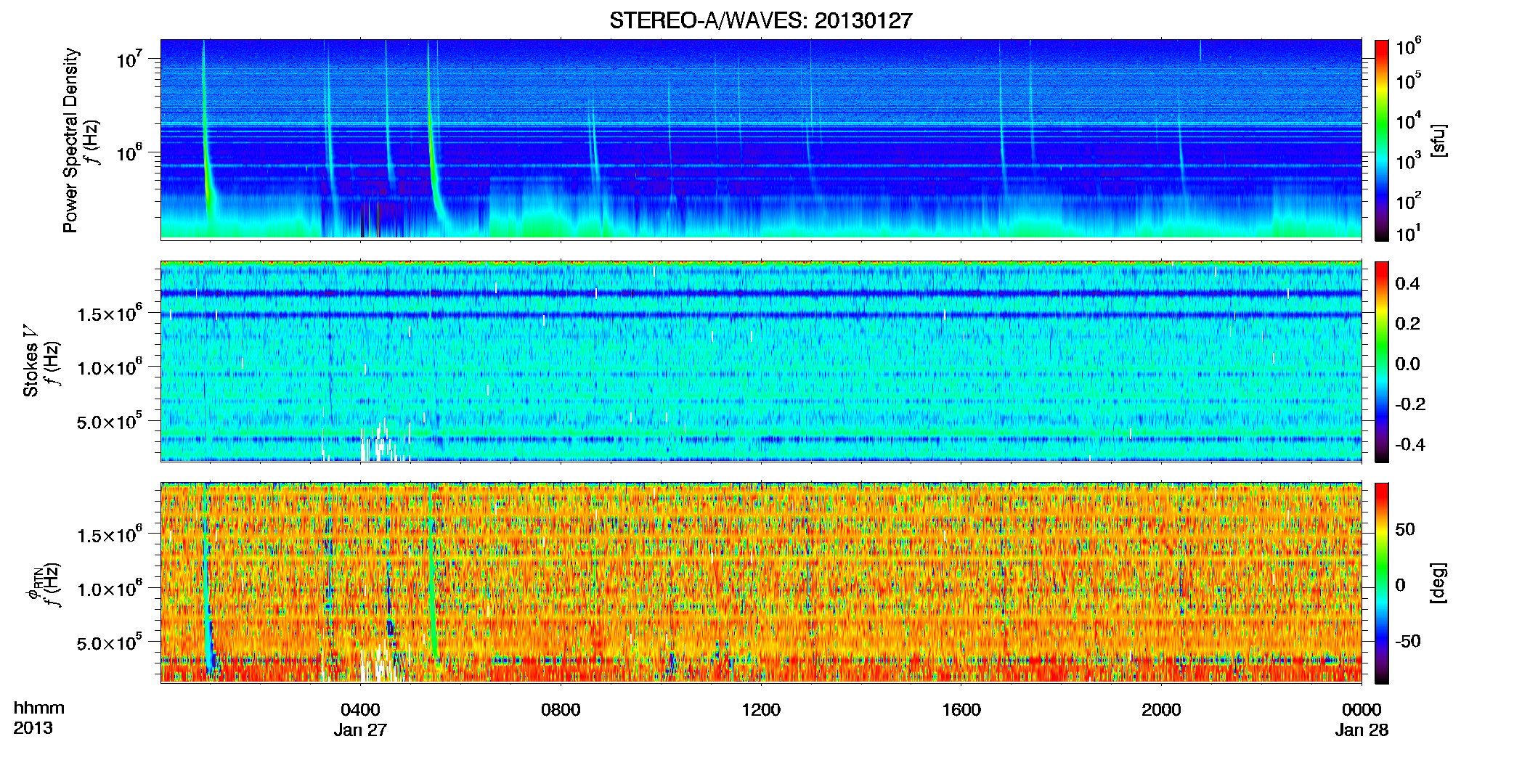The width and height of the screenshot is (1522, 784).
Task: Click the 1.0×10^6 tick label of φRTN panel
Action: (110, 588)
